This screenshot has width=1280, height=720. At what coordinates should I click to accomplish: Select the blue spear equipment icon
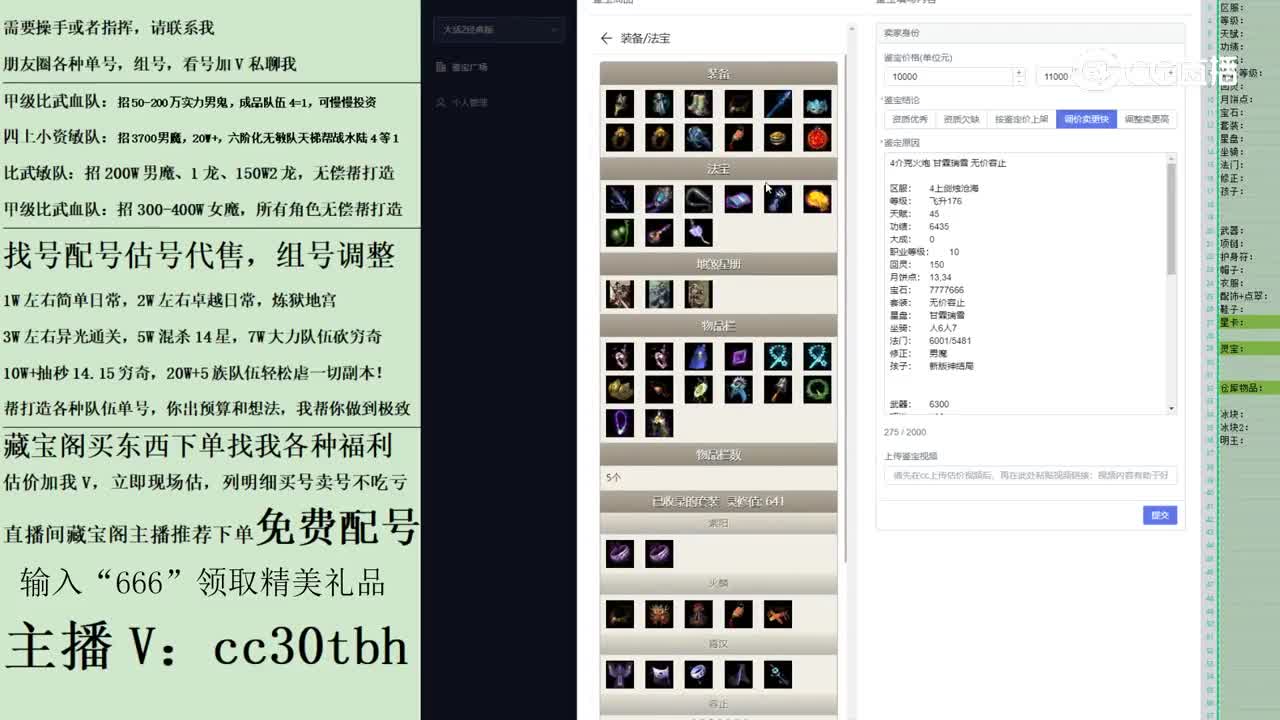[778, 104]
